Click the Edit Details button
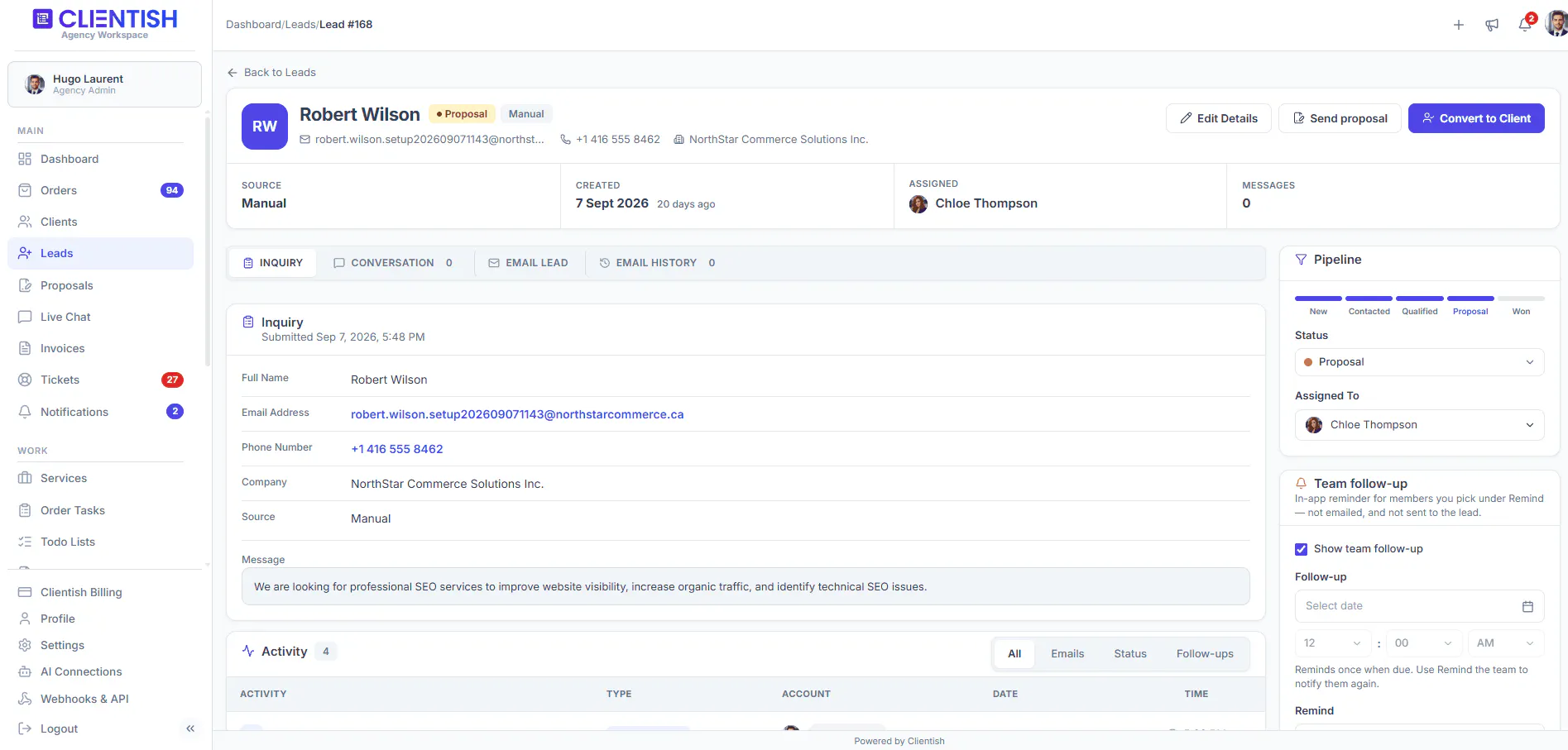 1219,118
